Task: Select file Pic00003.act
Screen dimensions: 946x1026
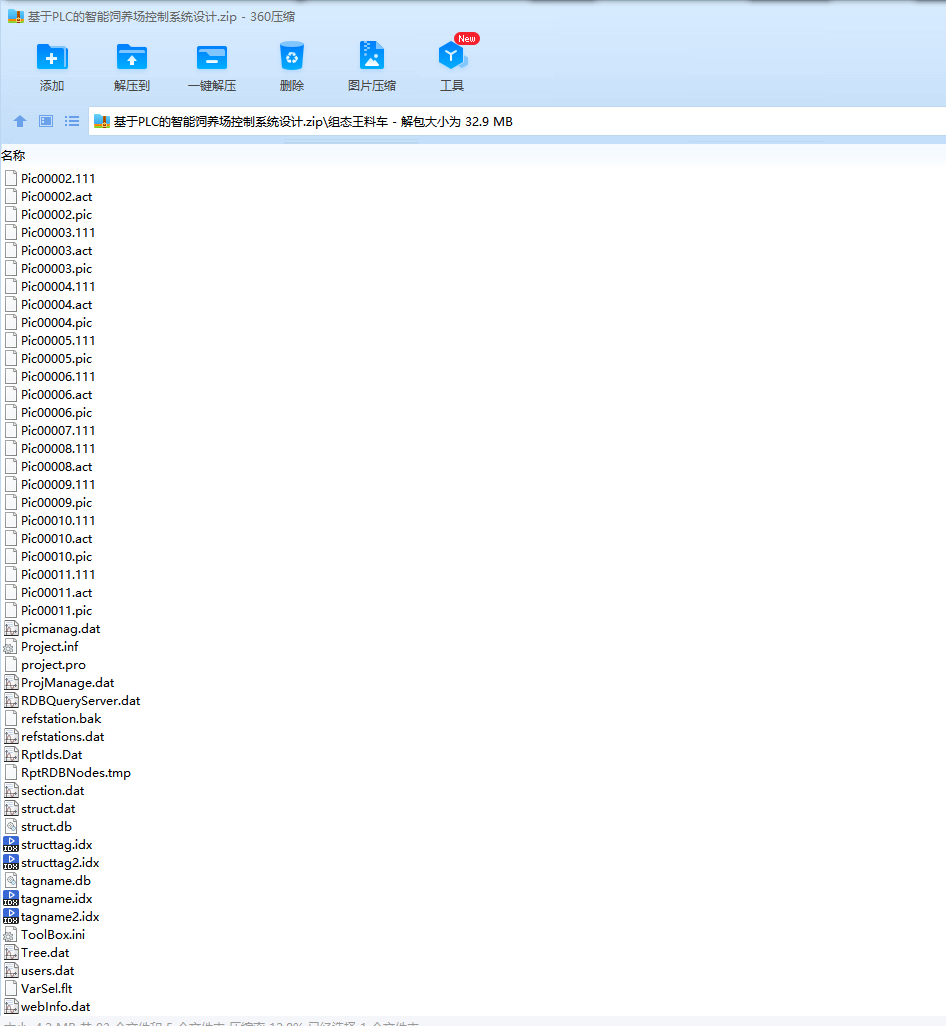Action: pos(48,251)
